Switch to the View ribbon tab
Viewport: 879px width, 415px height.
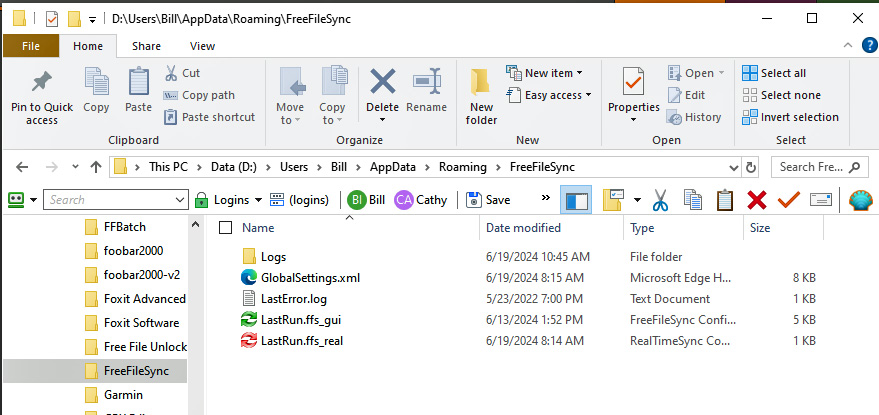pos(202,46)
